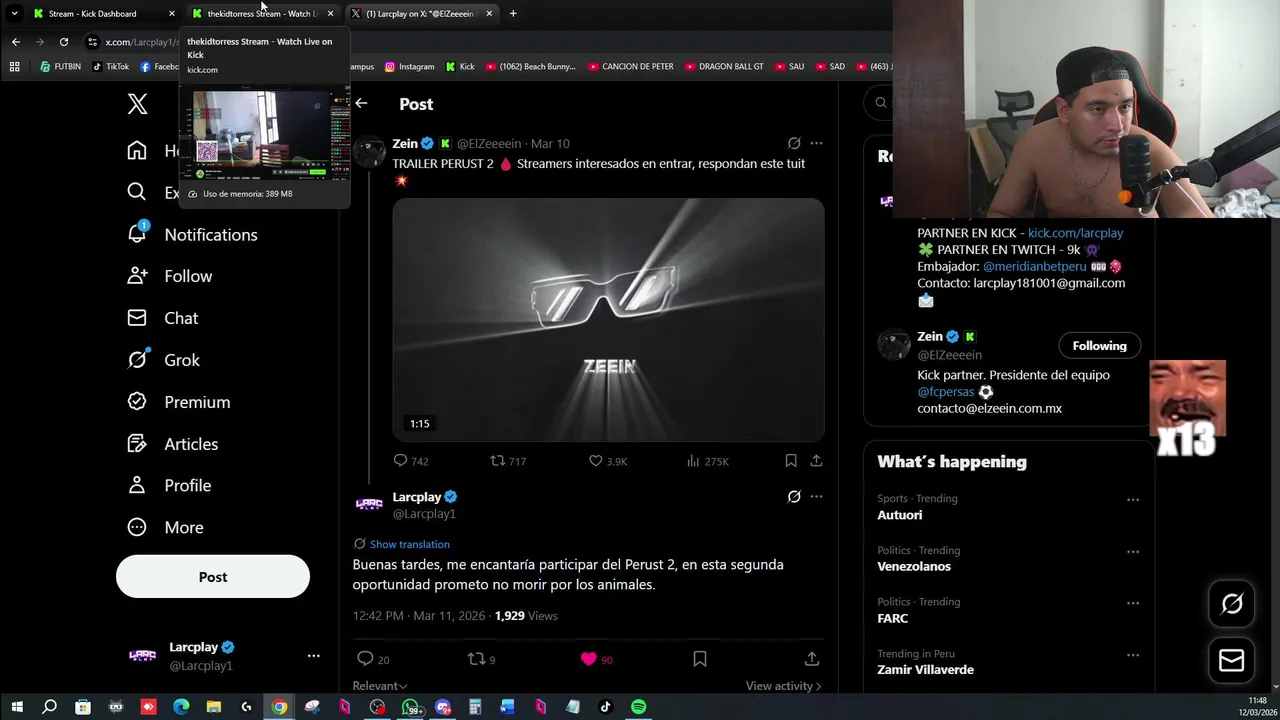The height and width of the screenshot is (720, 1280).
Task: Open the Grok icon on Zein's tweet
Action: click(794, 143)
